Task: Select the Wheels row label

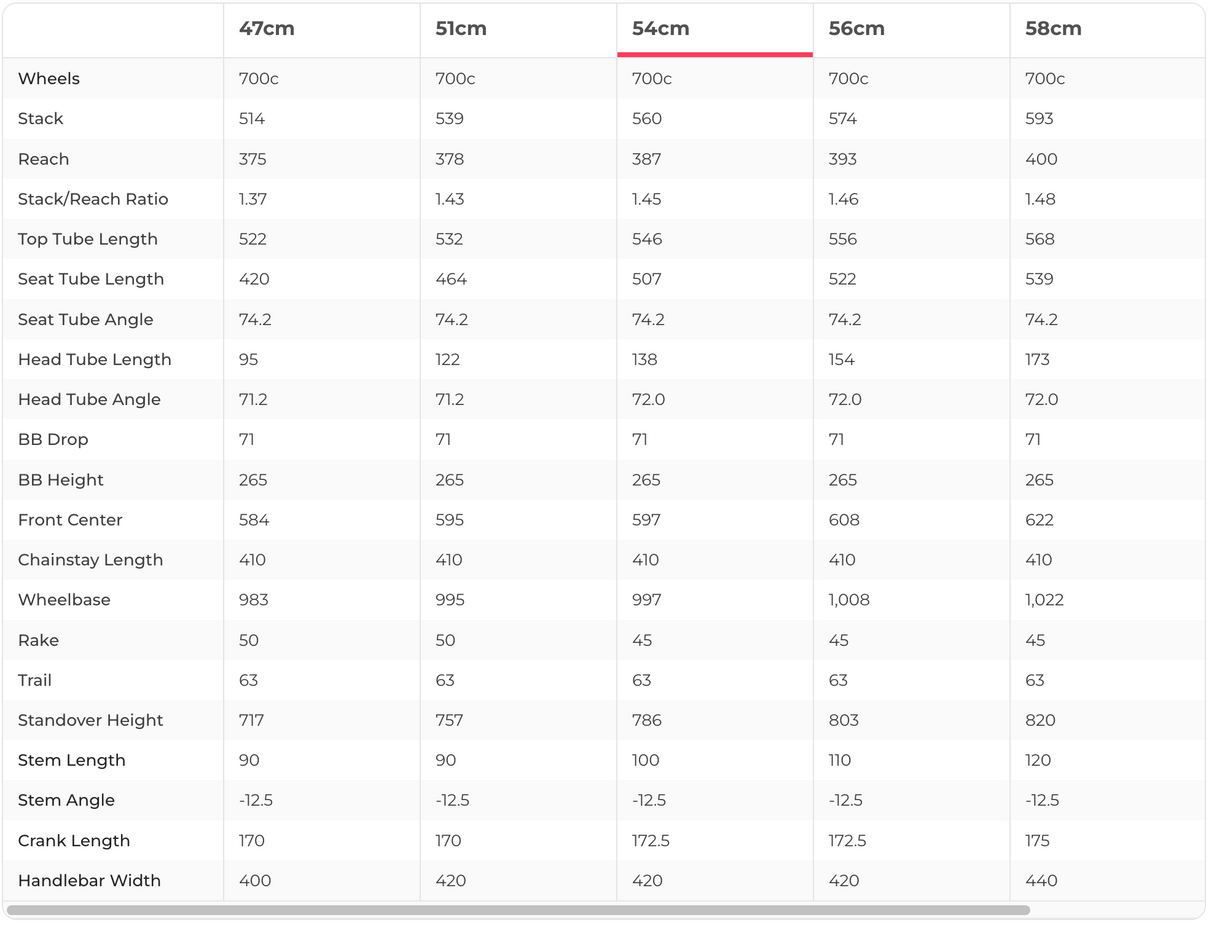Action: click(x=49, y=79)
